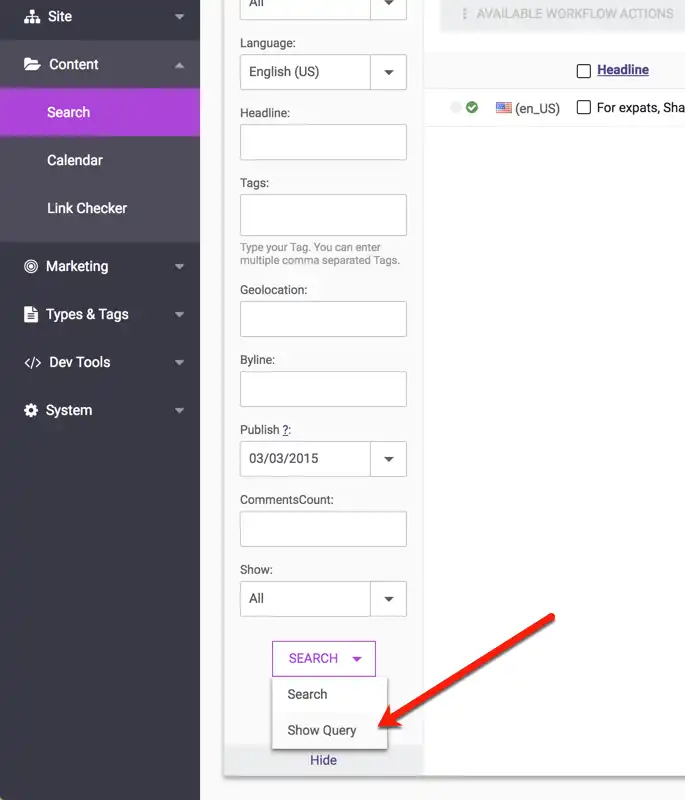This screenshot has height=800, width=685.
Task: Click the Tags input field
Action: tap(323, 215)
